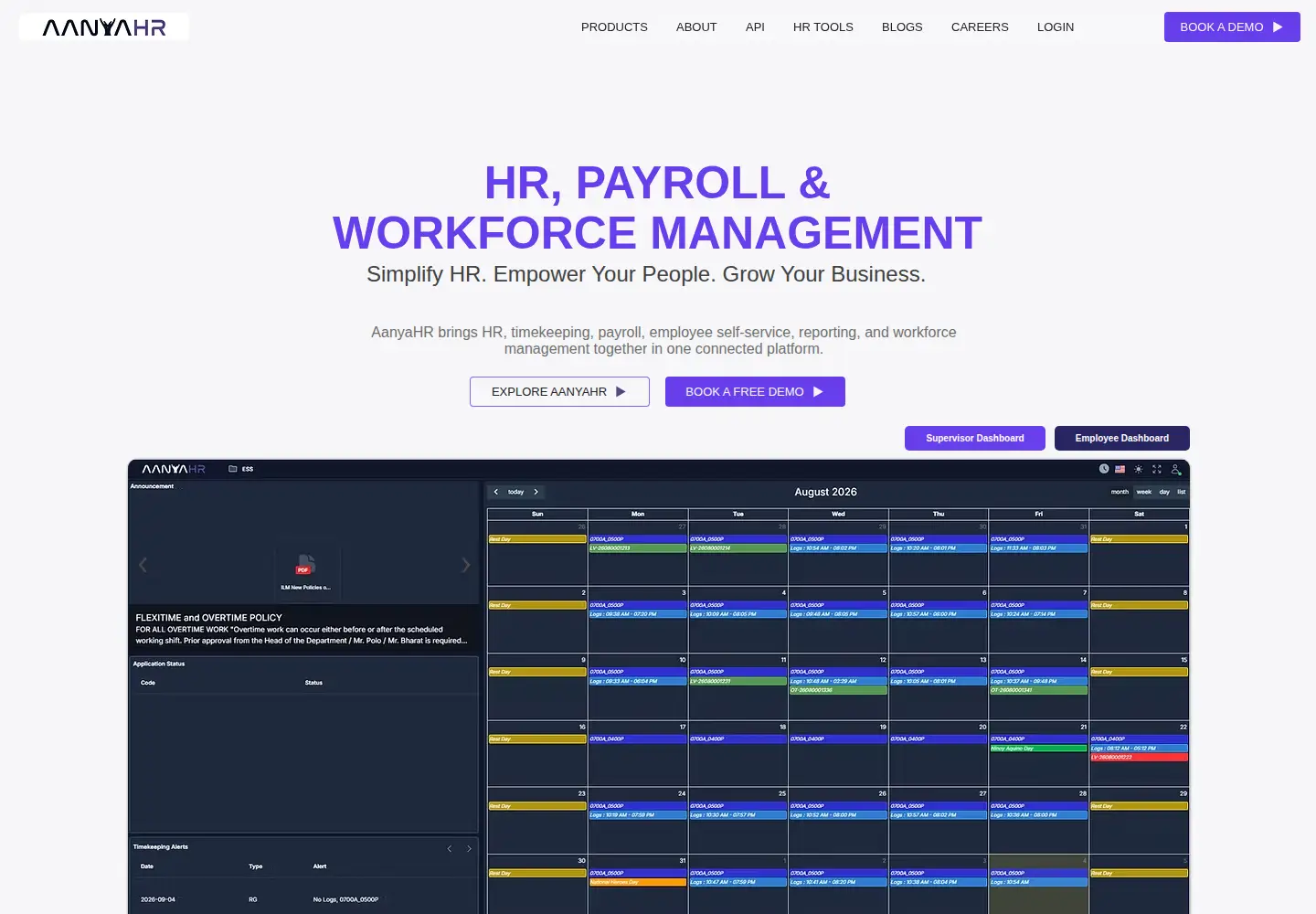
Task: Click the 2026-09-04 date in Timekeeping Alerts
Action: click(x=158, y=900)
